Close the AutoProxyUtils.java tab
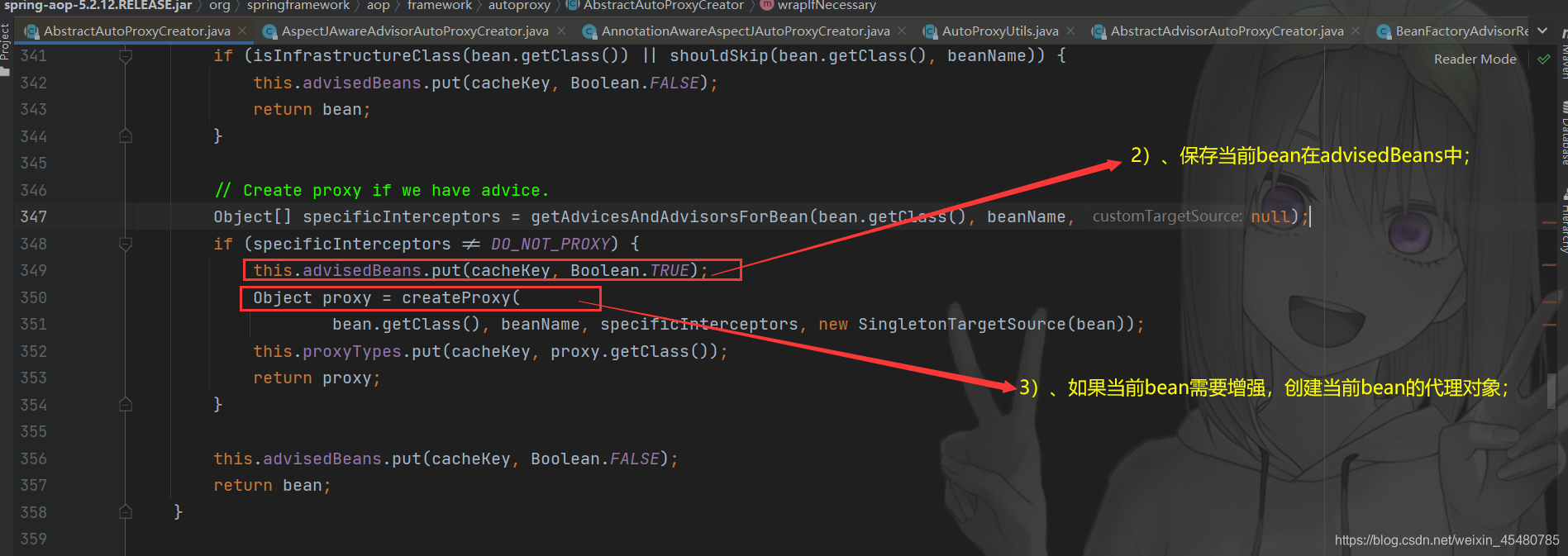 (x=1070, y=31)
